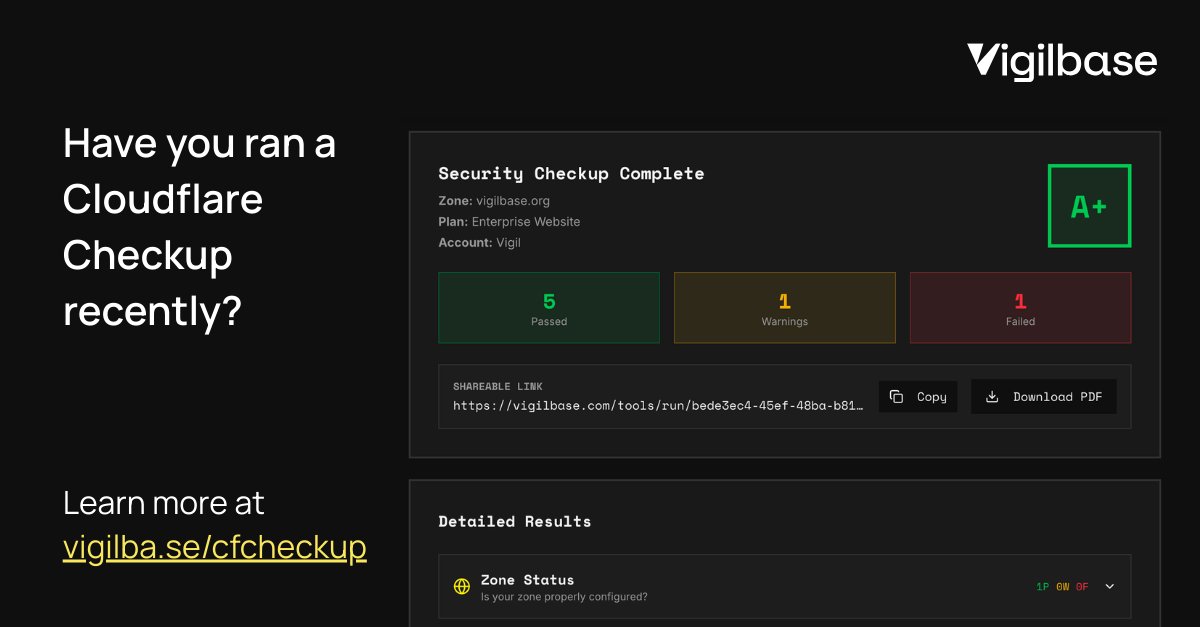
Task: Open the 1 Failed card
Action: tap(1020, 308)
